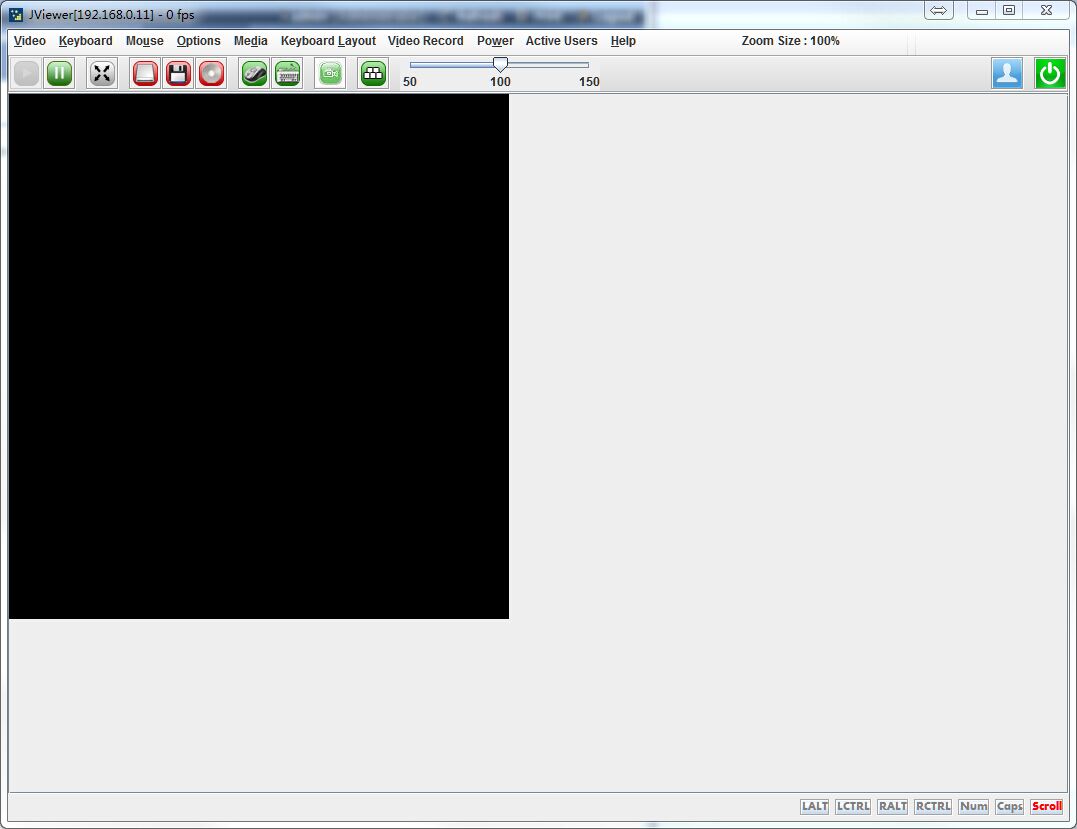Open the hard disk redirection icon

coord(145,73)
